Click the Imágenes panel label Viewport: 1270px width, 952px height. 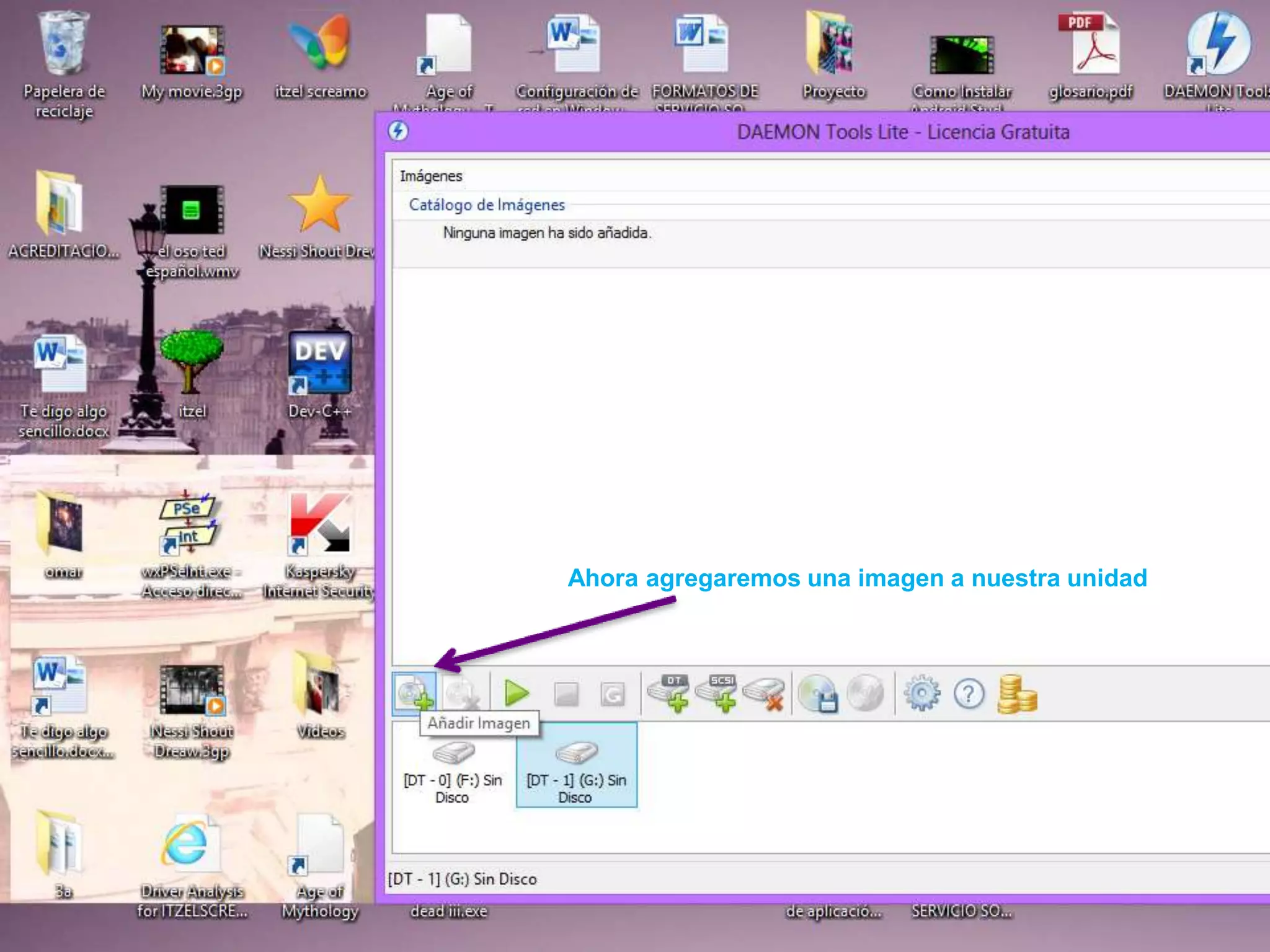click(431, 176)
